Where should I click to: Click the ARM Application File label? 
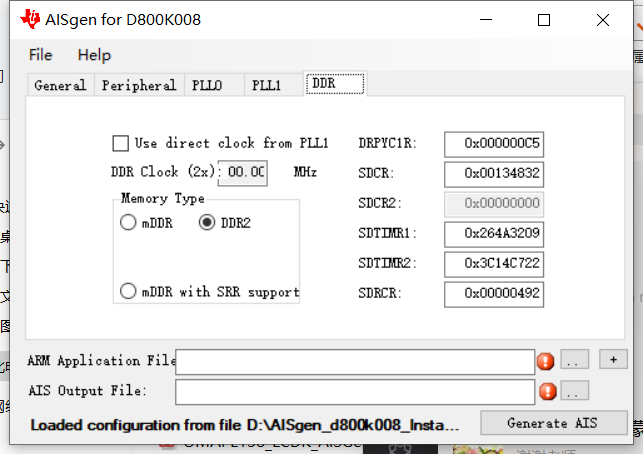pos(102,360)
